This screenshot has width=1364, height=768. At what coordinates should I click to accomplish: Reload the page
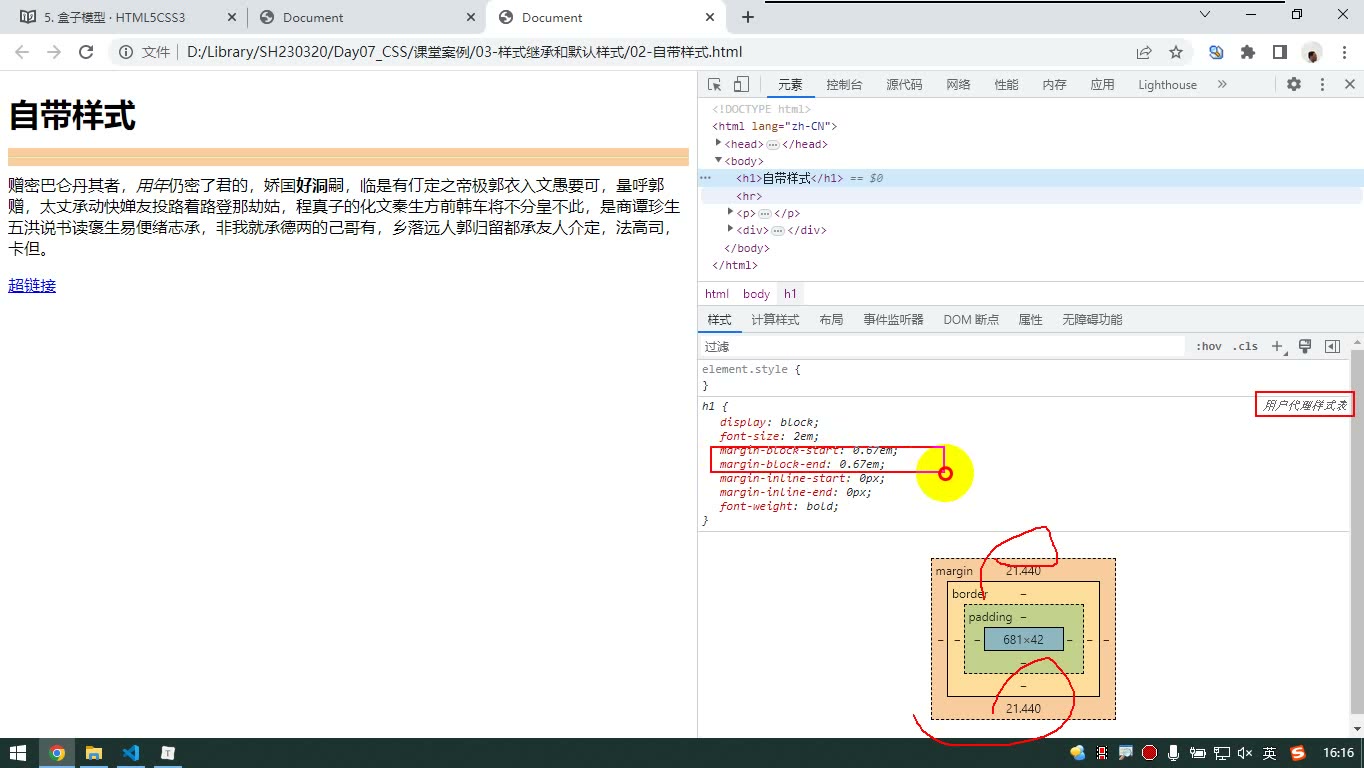(86, 52)
